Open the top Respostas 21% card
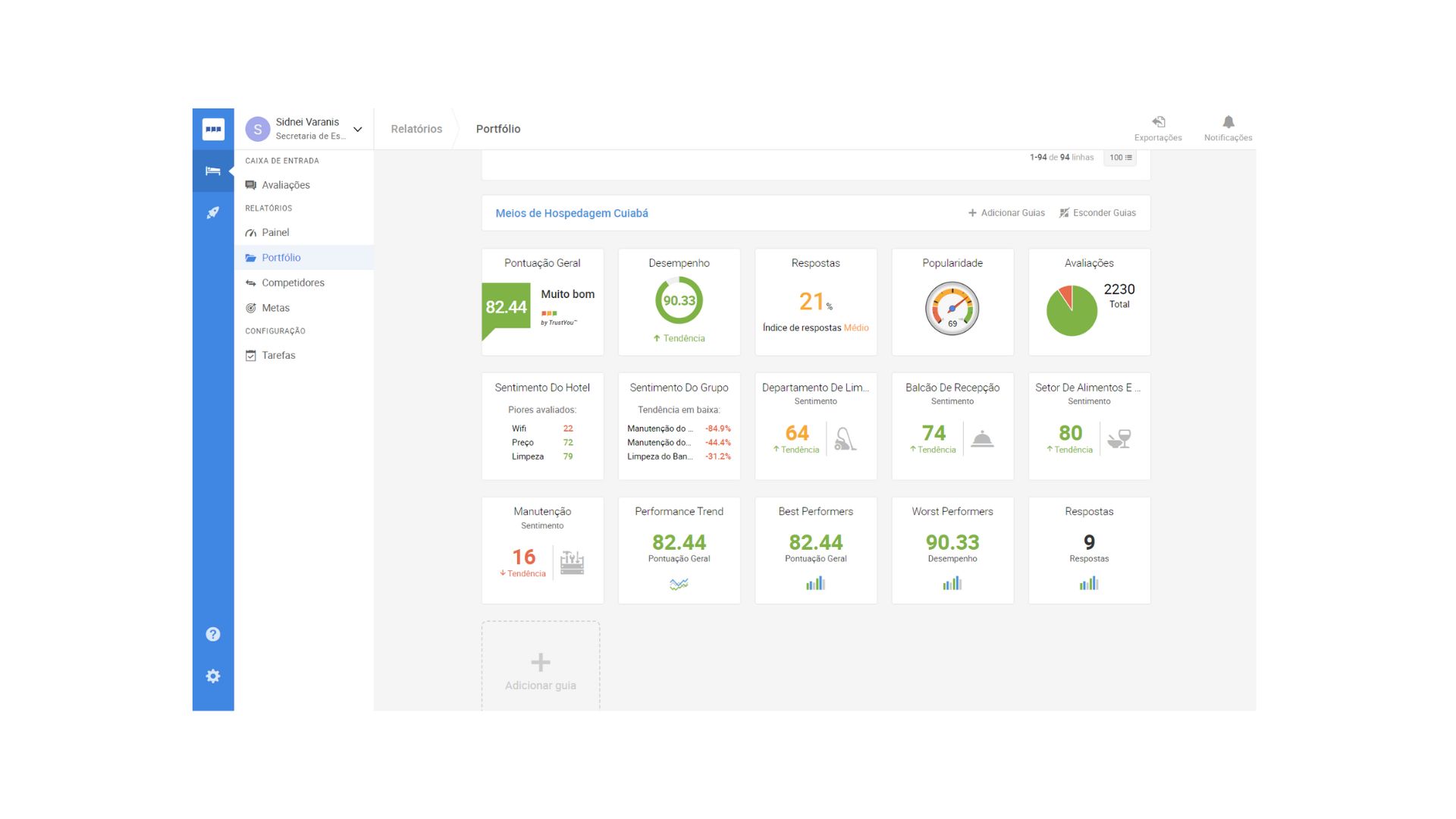Viewport: 1456px width, 819px height. point(816,302)
